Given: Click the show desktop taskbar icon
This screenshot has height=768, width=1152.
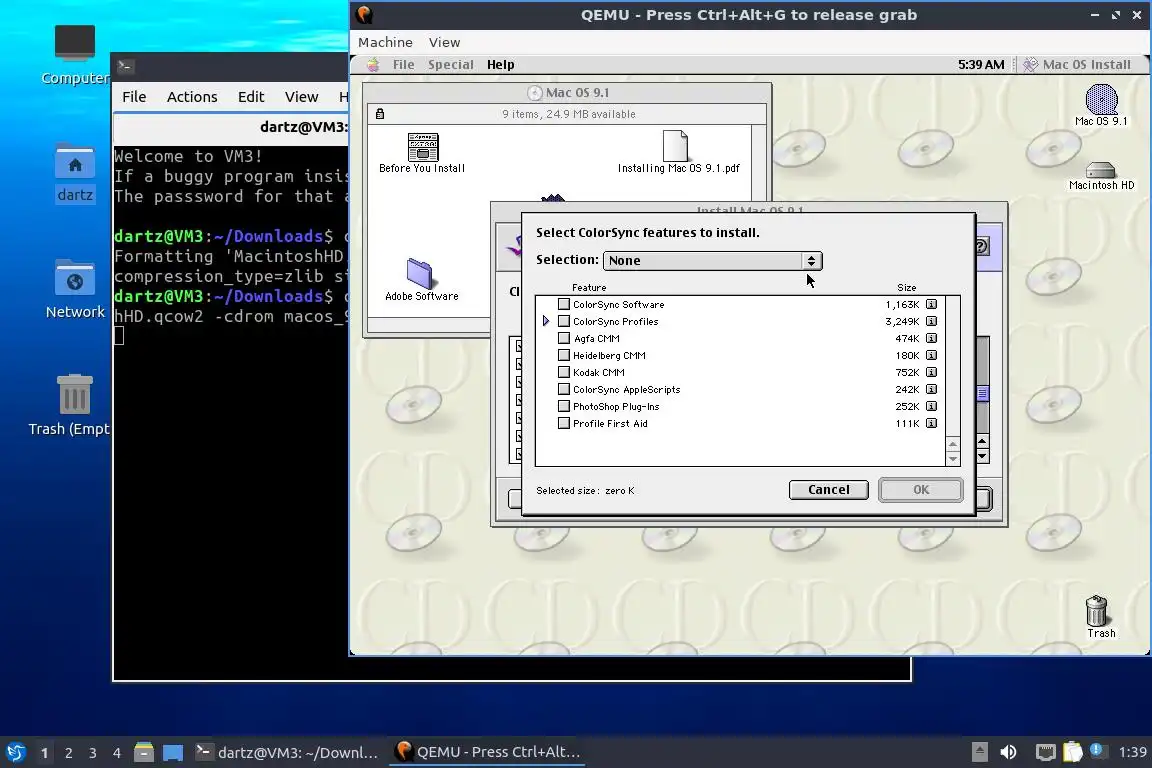Looking at the screenshot, I should click(x=173, y=752).
